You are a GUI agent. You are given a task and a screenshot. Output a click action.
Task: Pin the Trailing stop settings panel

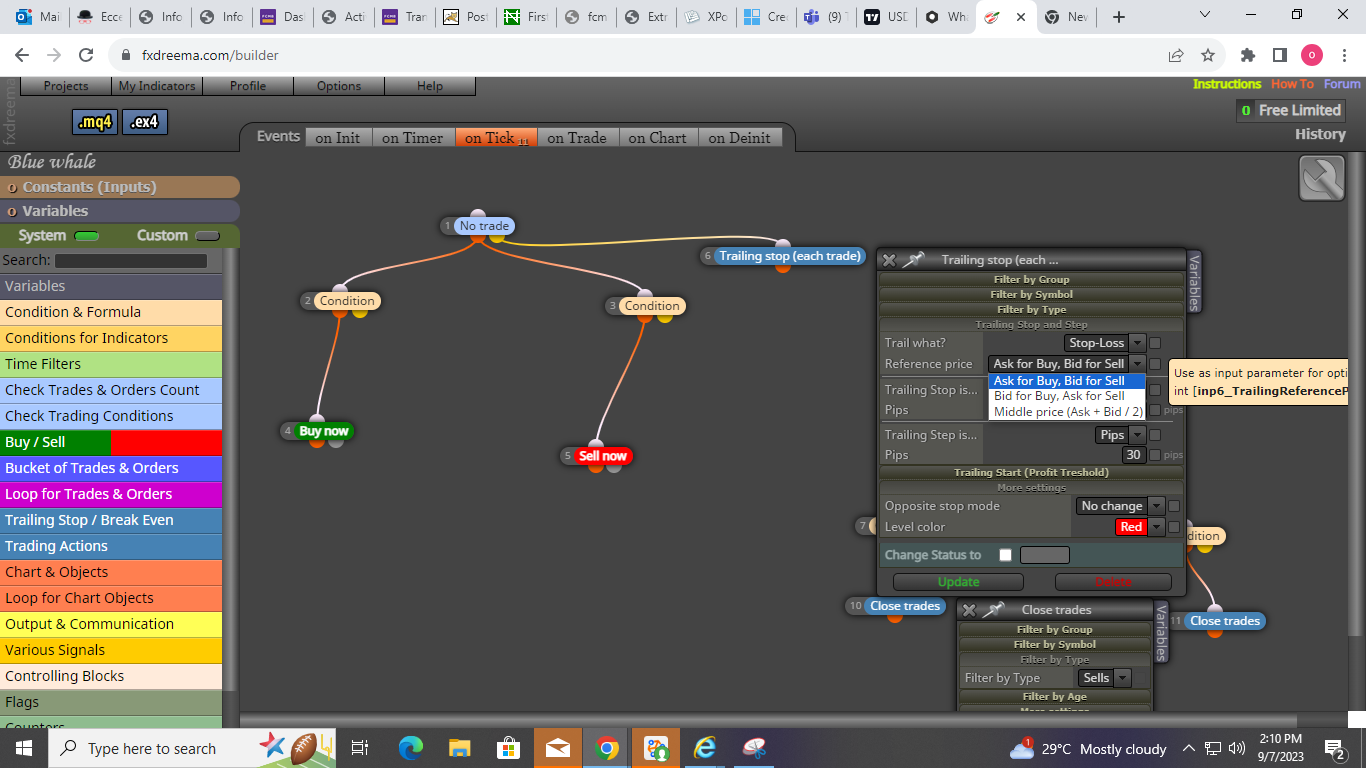pyautogui.click(x=913, y=260)
